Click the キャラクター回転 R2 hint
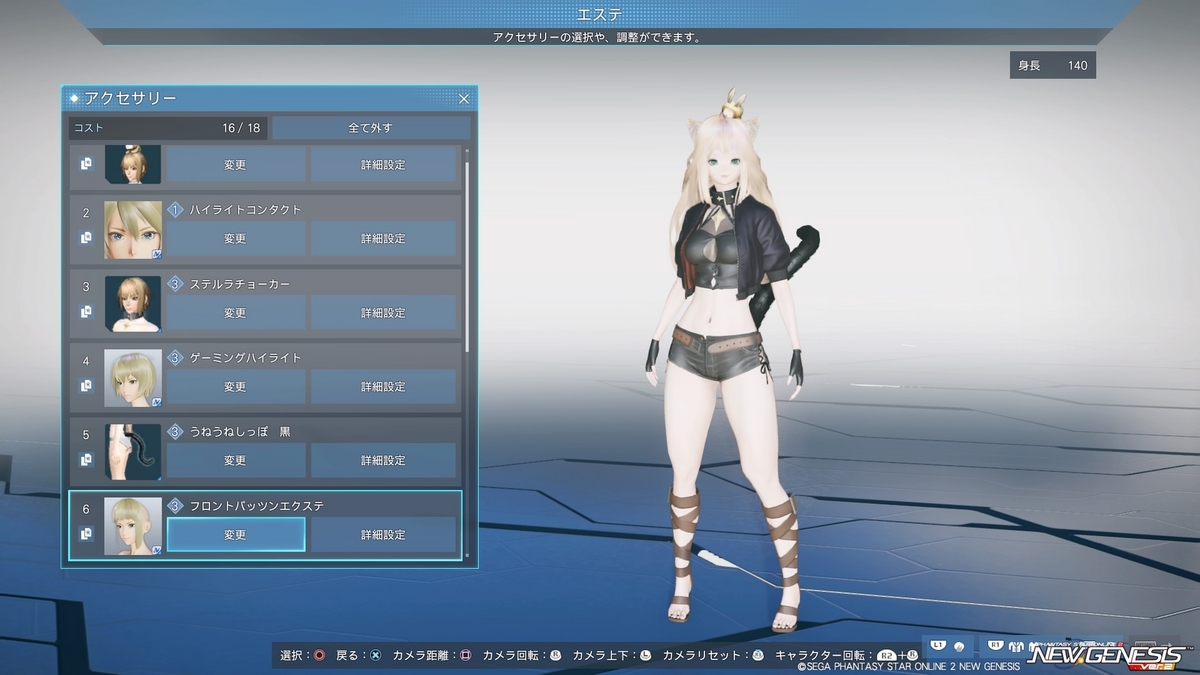This screenshot has width=1200, height=675. coord(886,656)
